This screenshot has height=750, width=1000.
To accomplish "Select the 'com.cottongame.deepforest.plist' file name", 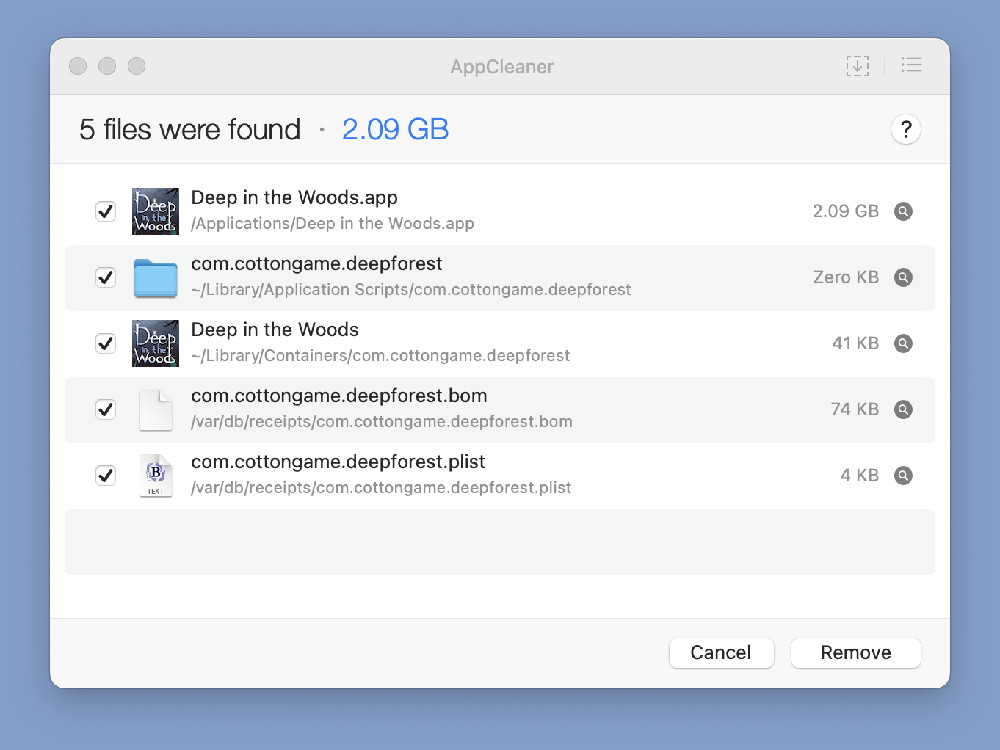I will tap(338, 462).
